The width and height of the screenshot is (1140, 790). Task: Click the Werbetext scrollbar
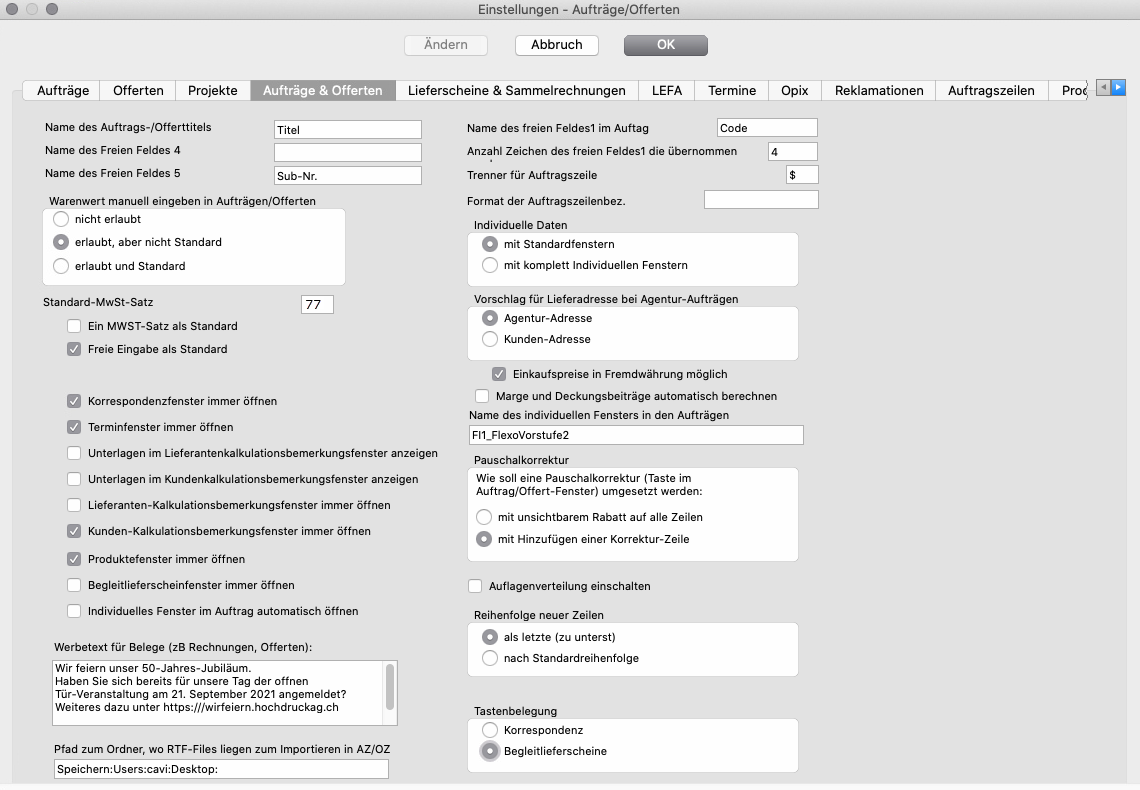(389, 688)
